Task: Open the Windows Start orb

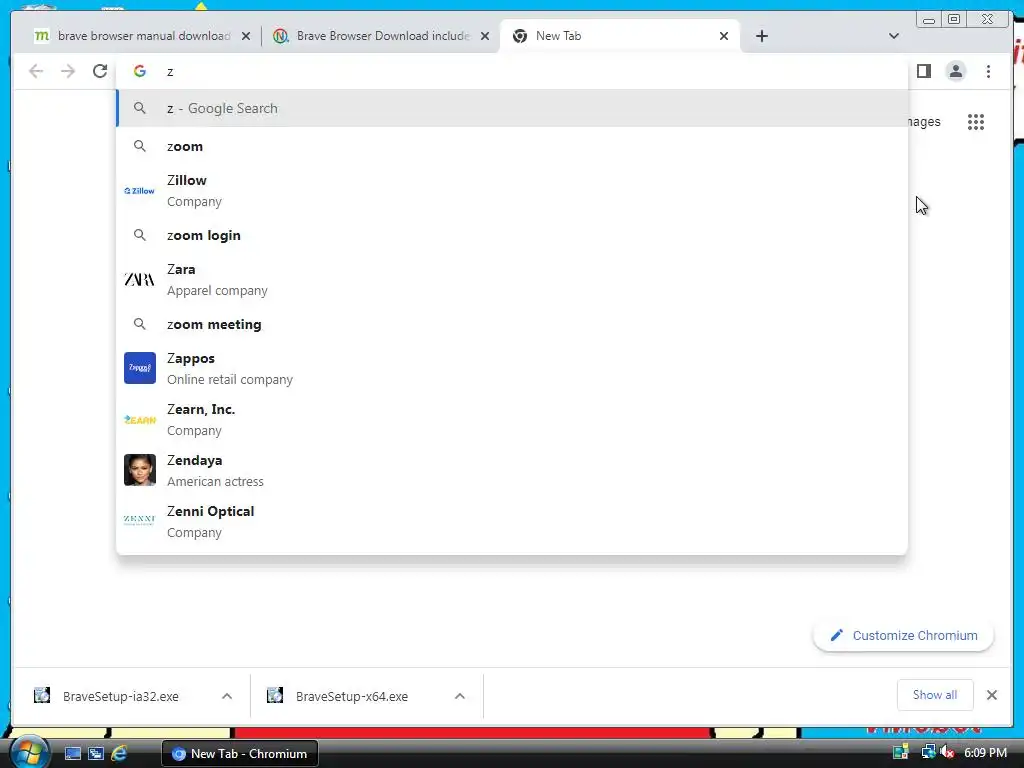Action: pos(28,752)
